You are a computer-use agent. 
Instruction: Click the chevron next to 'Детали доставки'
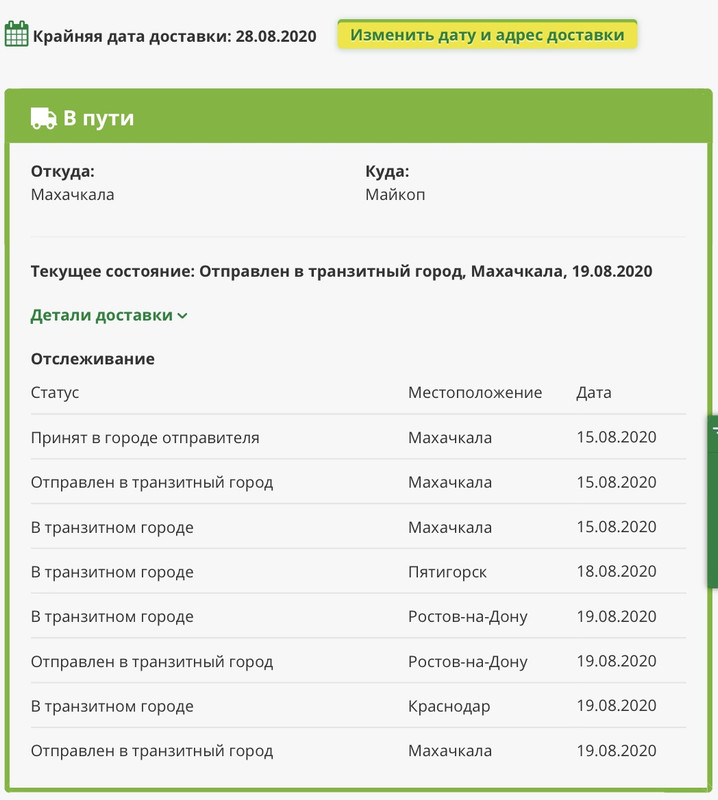182,316
